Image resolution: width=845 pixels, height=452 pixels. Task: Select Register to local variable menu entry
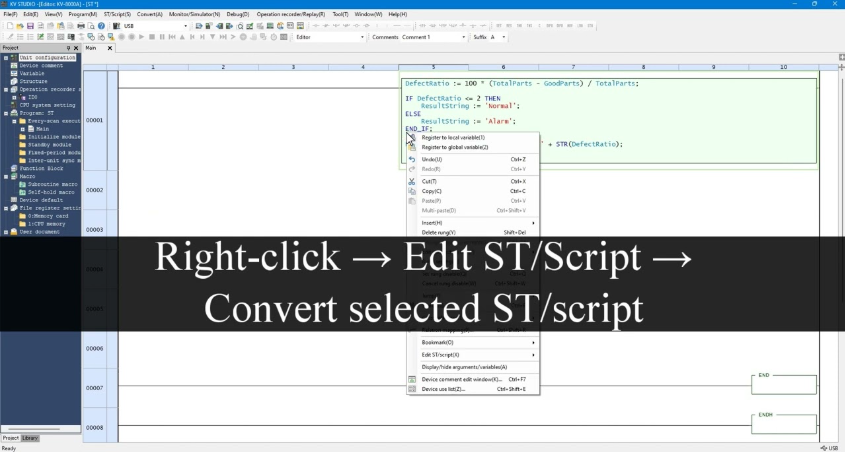pyautogui.click(x=453, y=138)
